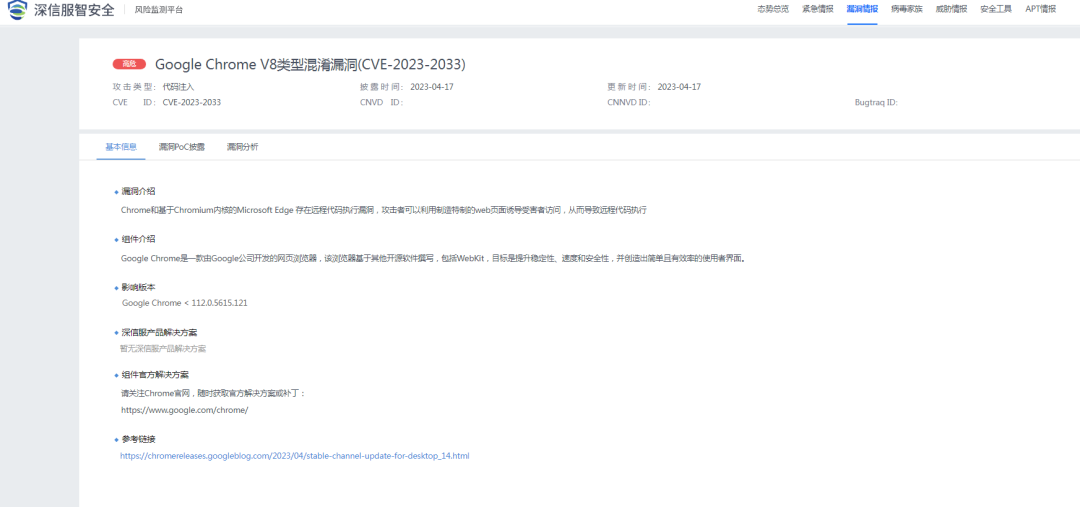Screen dimensions: 1080x507
Task: Click the 组件官方解决方案 section heading
Action: click(x=155, y=375)
